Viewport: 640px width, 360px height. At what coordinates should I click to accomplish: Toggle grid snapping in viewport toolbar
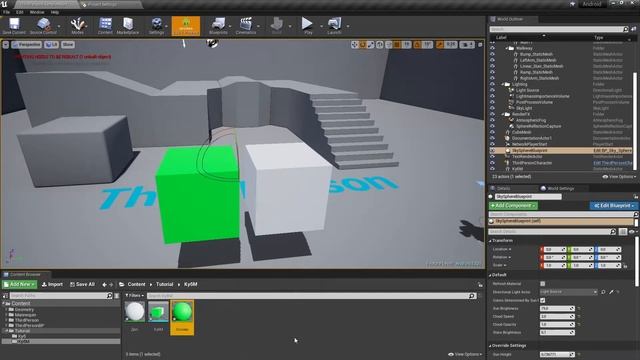click(x=397, y=44)
